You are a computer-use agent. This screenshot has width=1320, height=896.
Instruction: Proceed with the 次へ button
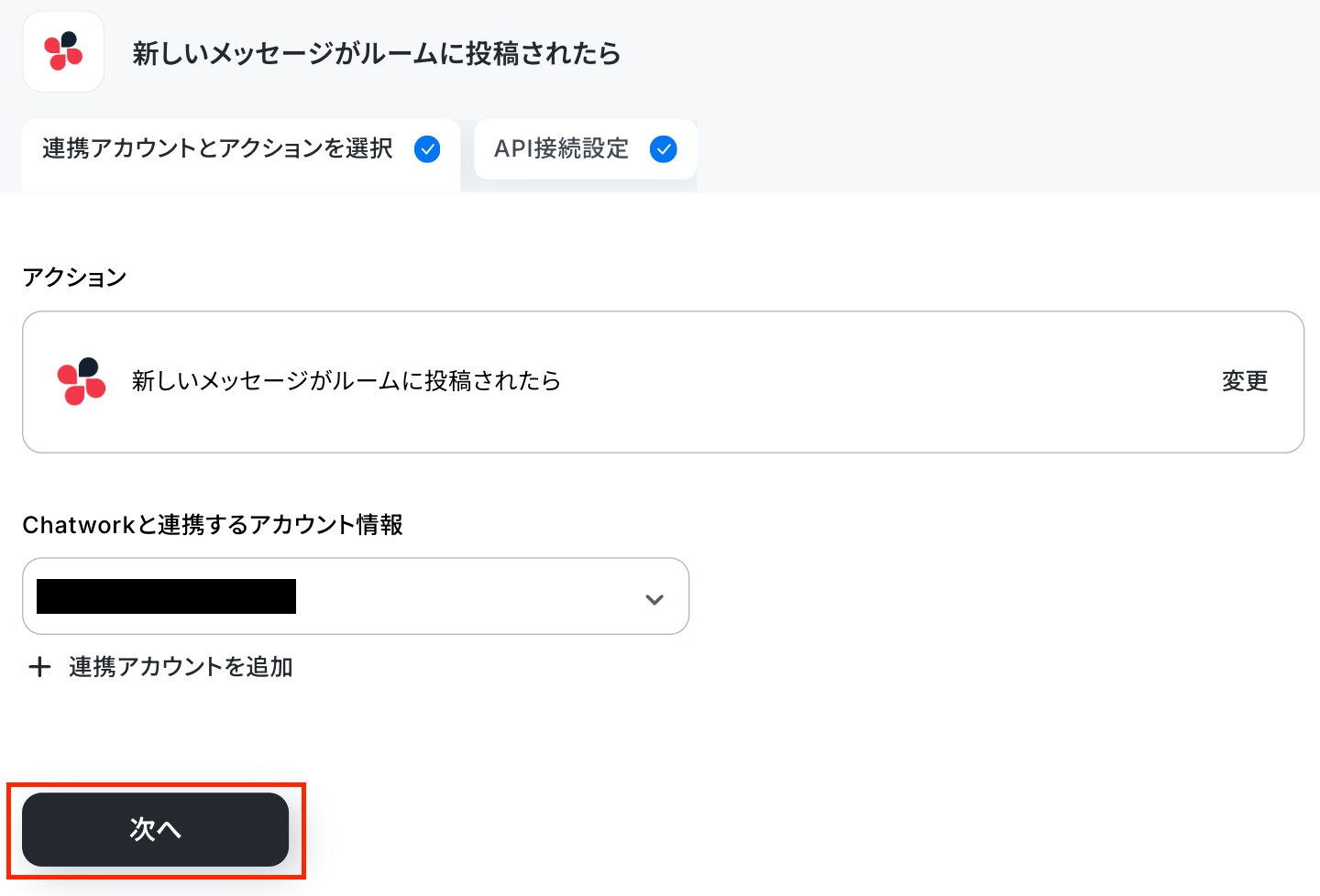point(156,829)
